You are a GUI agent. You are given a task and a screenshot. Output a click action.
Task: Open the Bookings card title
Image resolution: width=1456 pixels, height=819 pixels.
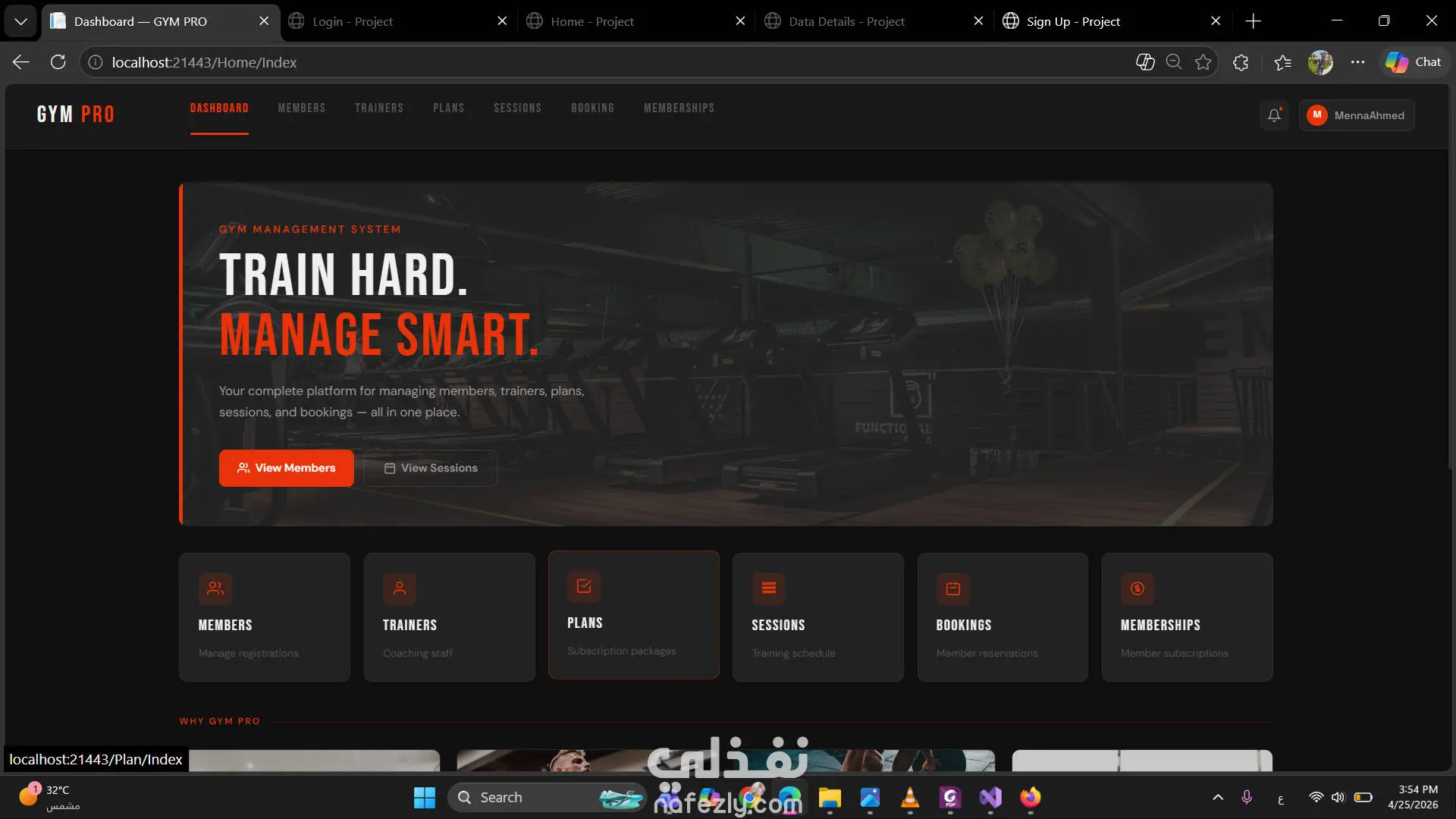964,625
